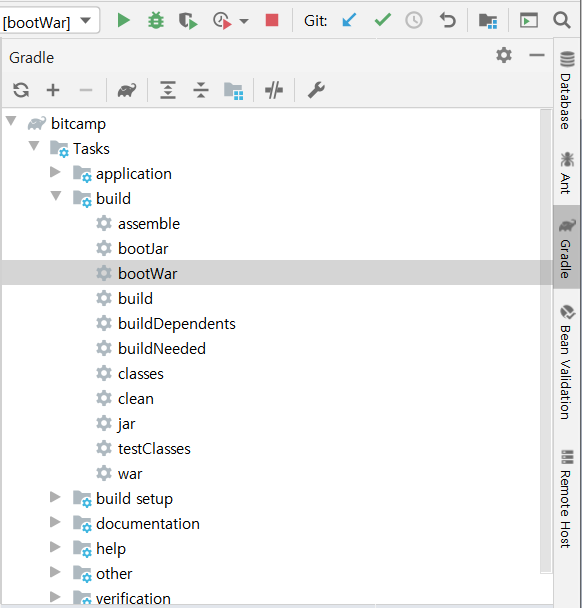The width and height of the screenshot is (582, 608).
Task: Update project with Git blue arrow
Action: 349,20
